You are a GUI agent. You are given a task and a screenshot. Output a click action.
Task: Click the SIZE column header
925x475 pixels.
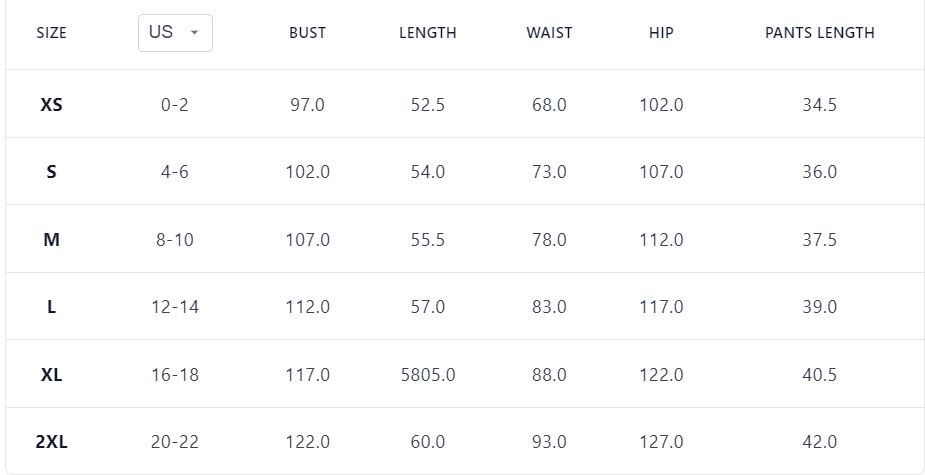51,33
